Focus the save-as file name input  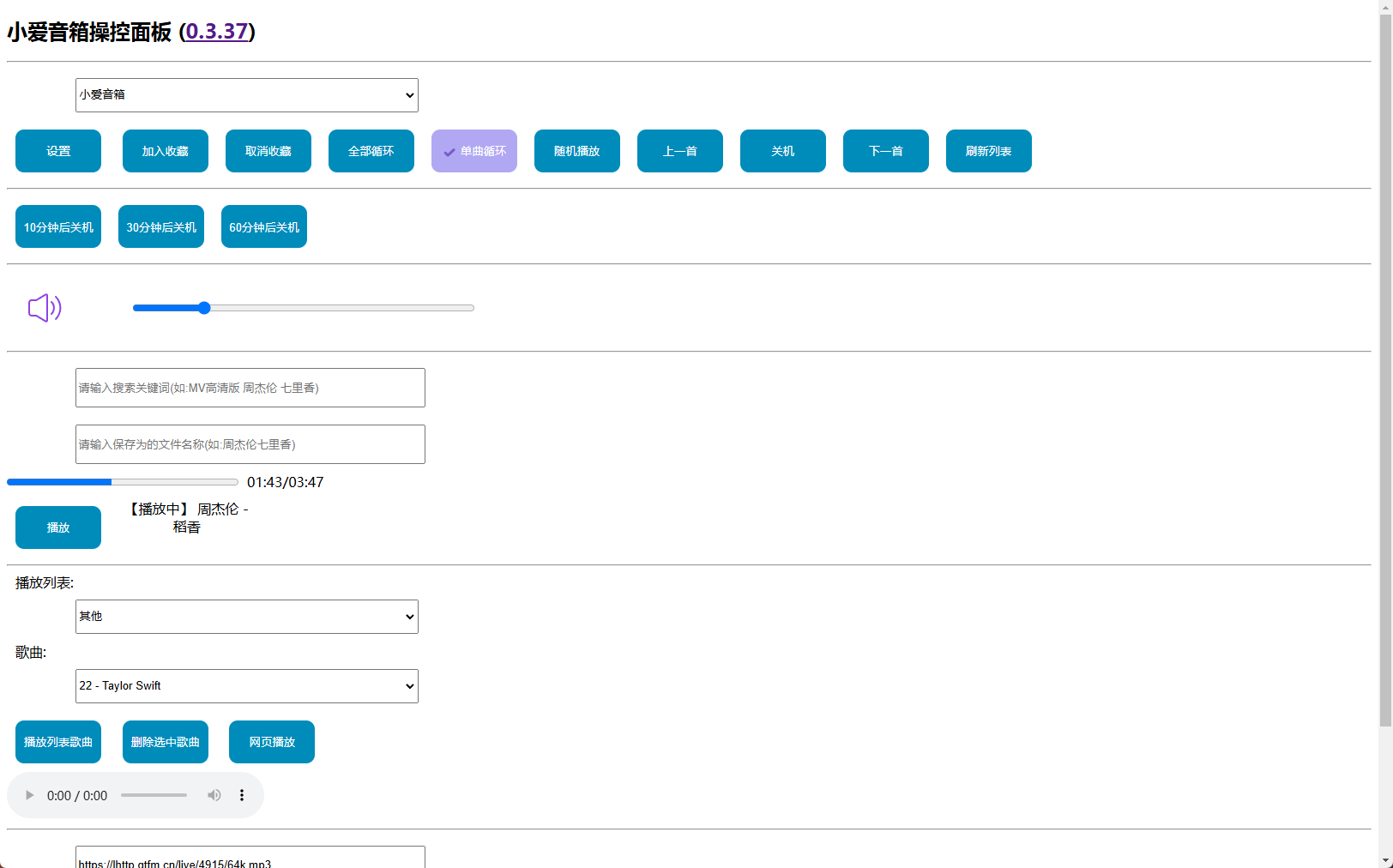coord(250,444)
